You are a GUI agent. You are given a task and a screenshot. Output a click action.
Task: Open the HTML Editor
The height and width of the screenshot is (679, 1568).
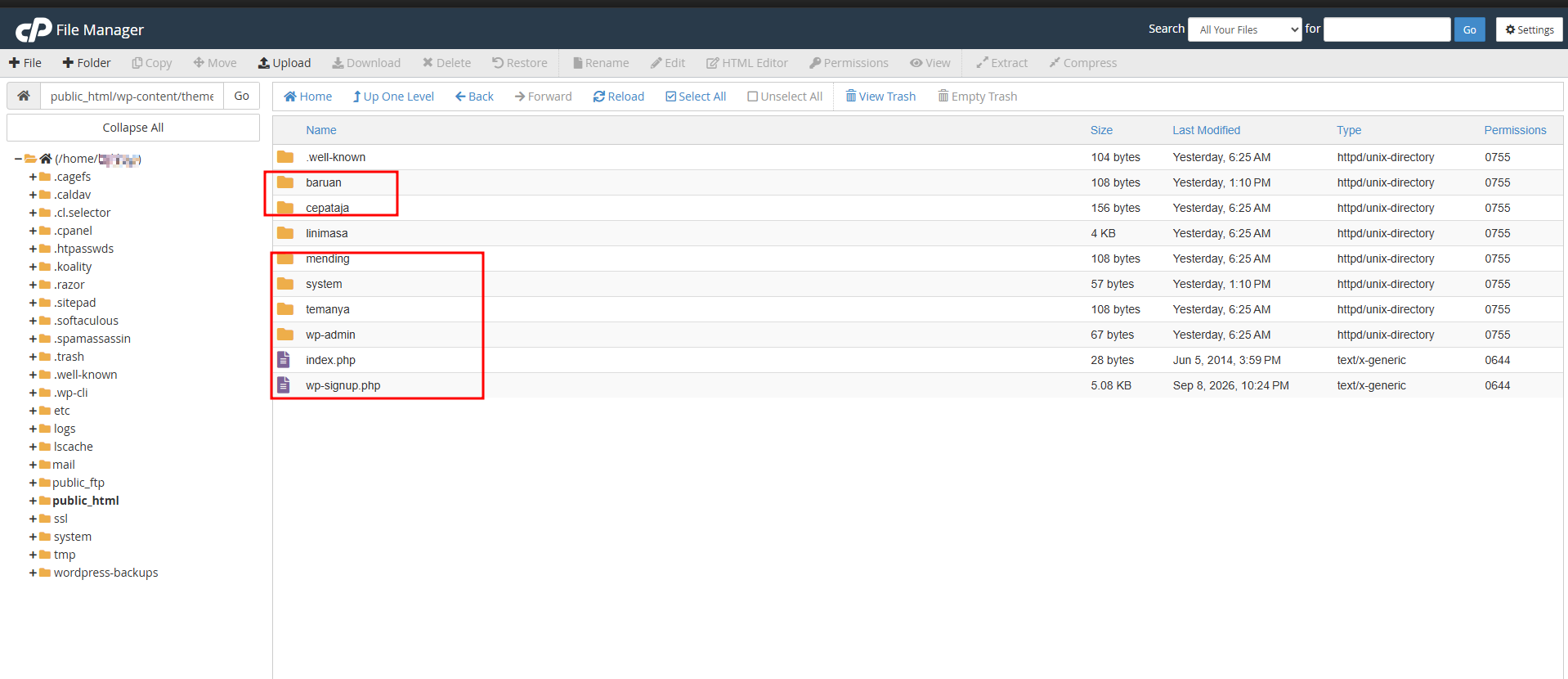[x=747, y=63]
